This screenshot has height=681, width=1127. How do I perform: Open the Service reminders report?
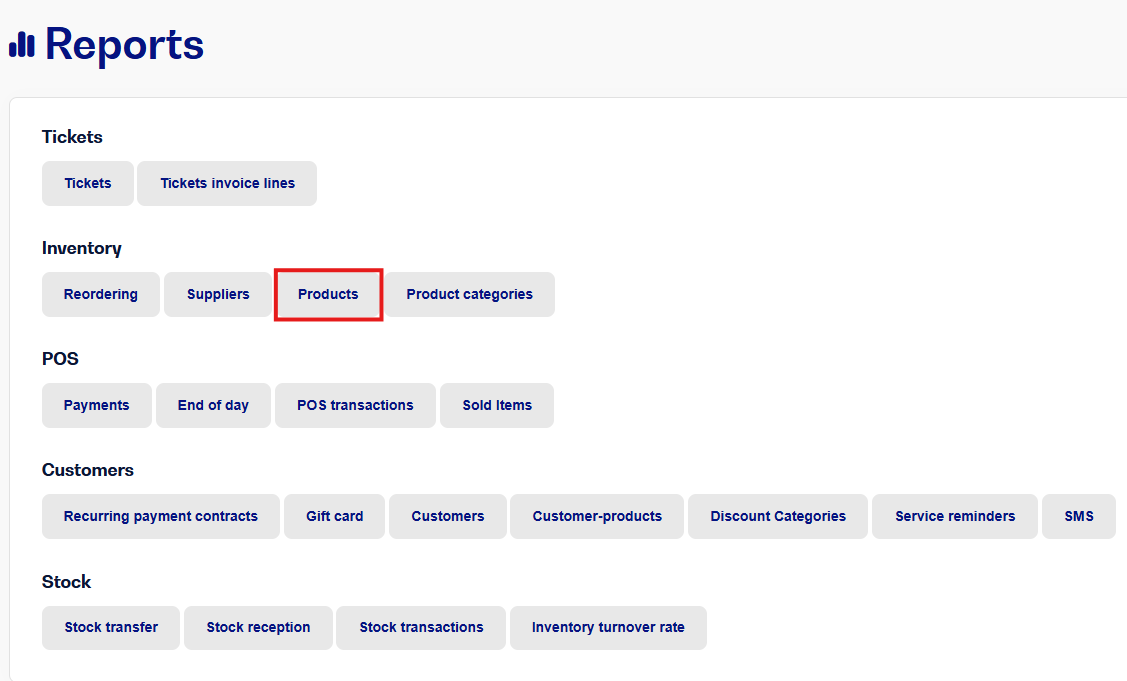(x=954, y=516)
